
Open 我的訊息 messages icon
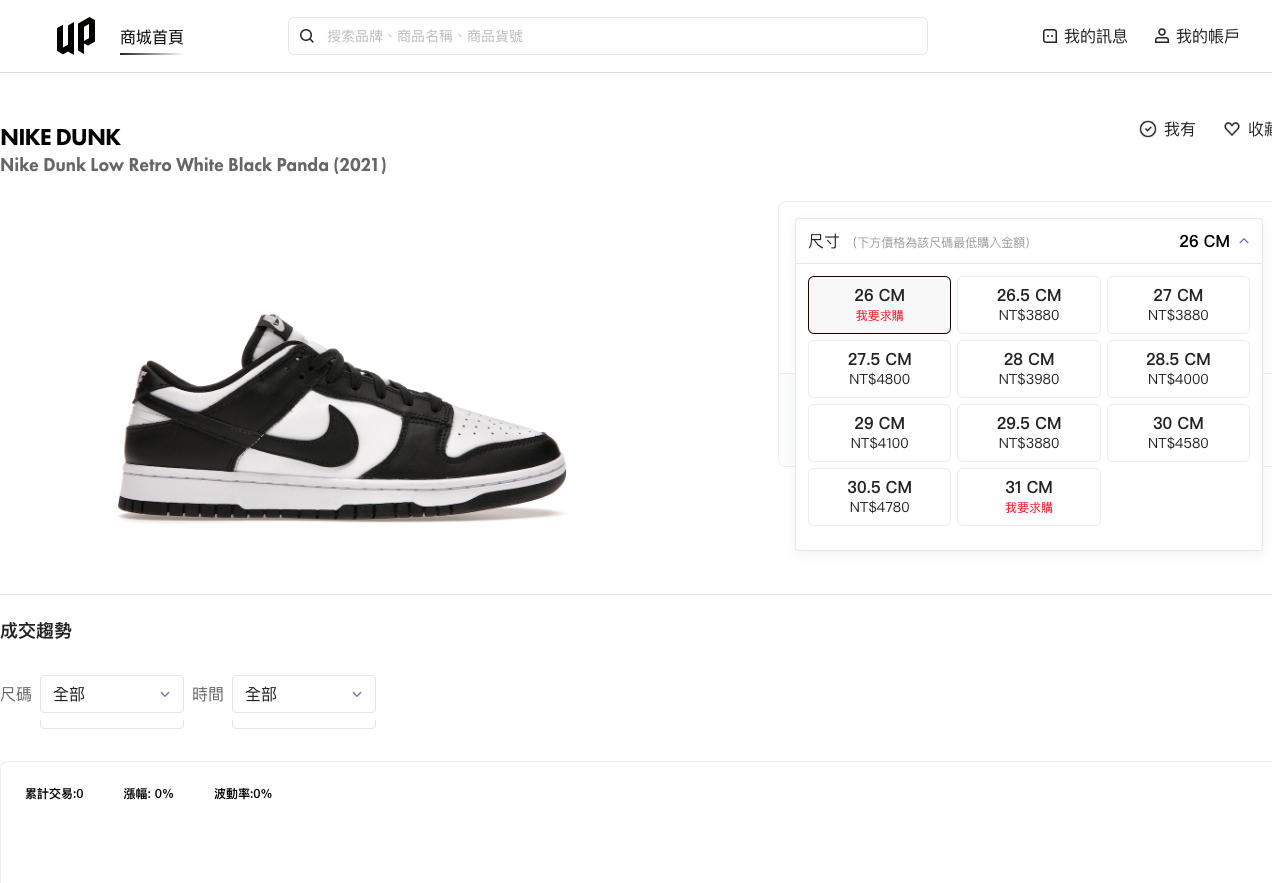point(1050,36)
